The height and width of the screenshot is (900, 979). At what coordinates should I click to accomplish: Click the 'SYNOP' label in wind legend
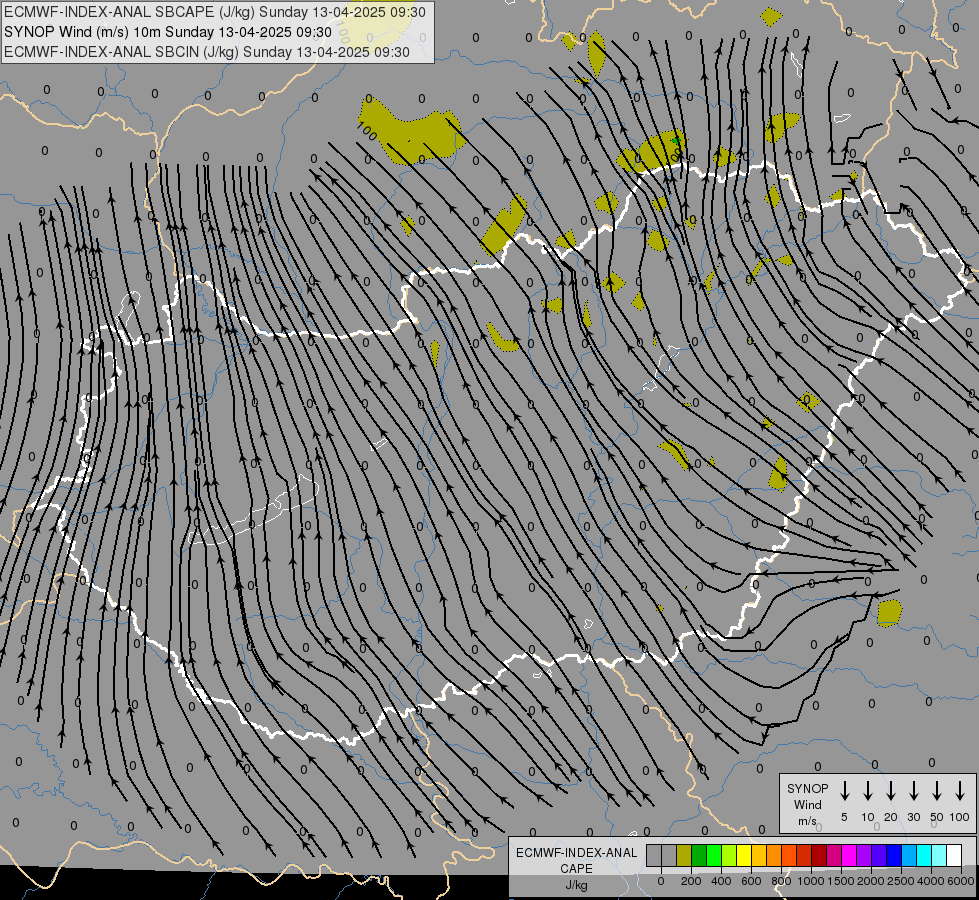pyautogui.click(x=807, y=788)
